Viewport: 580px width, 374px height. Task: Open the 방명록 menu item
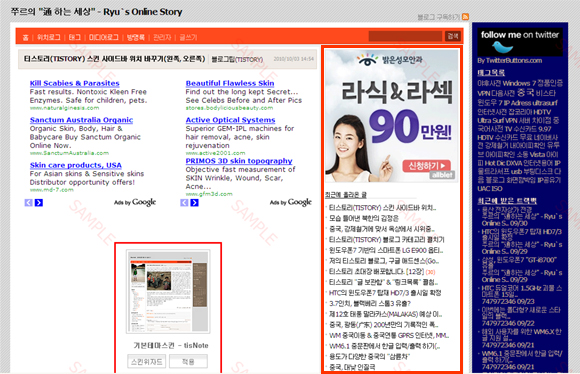(x=136, y=37)
